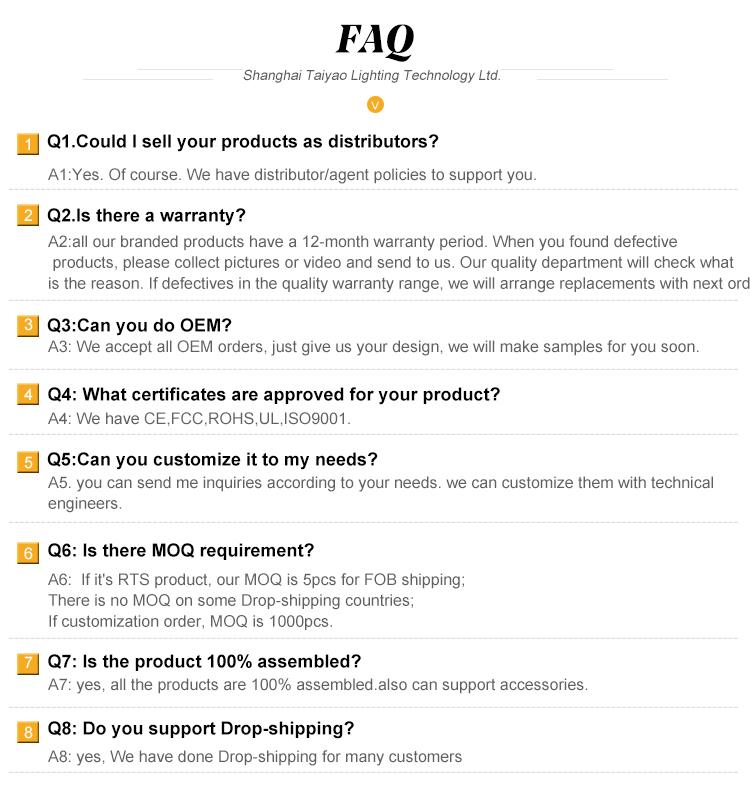Screen dimensions: 750x796
Task: Click Shanghai Taiyao Lighting Technology Ltd. subtitle
Action: pos(372,76)
